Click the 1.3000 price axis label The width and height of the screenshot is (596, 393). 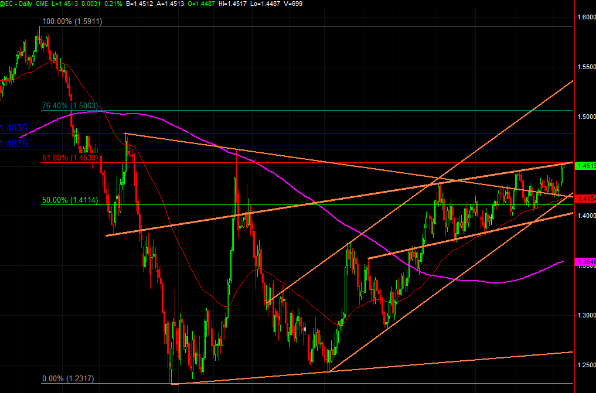(586, 315)
